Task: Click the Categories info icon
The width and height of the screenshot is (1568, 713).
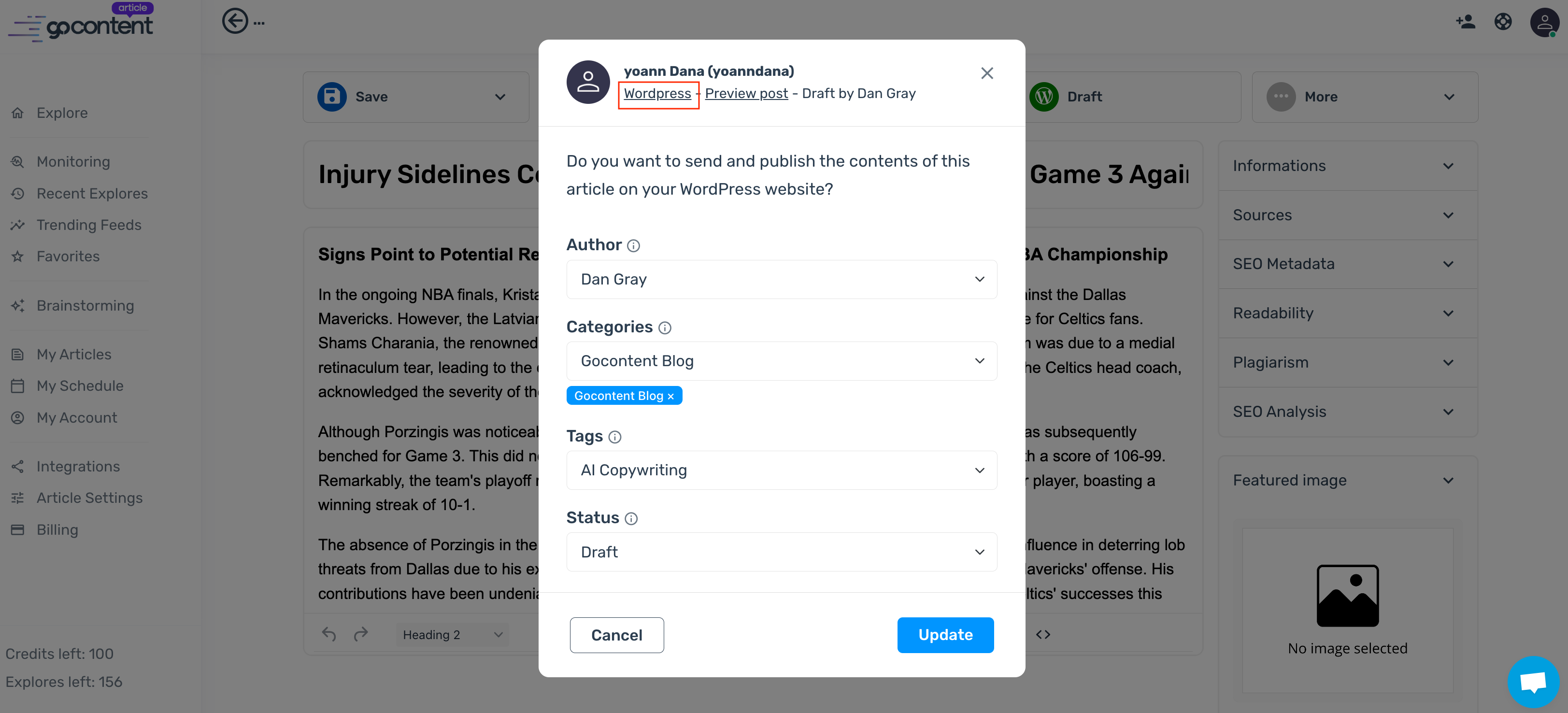Action: [x=665, y=328]
